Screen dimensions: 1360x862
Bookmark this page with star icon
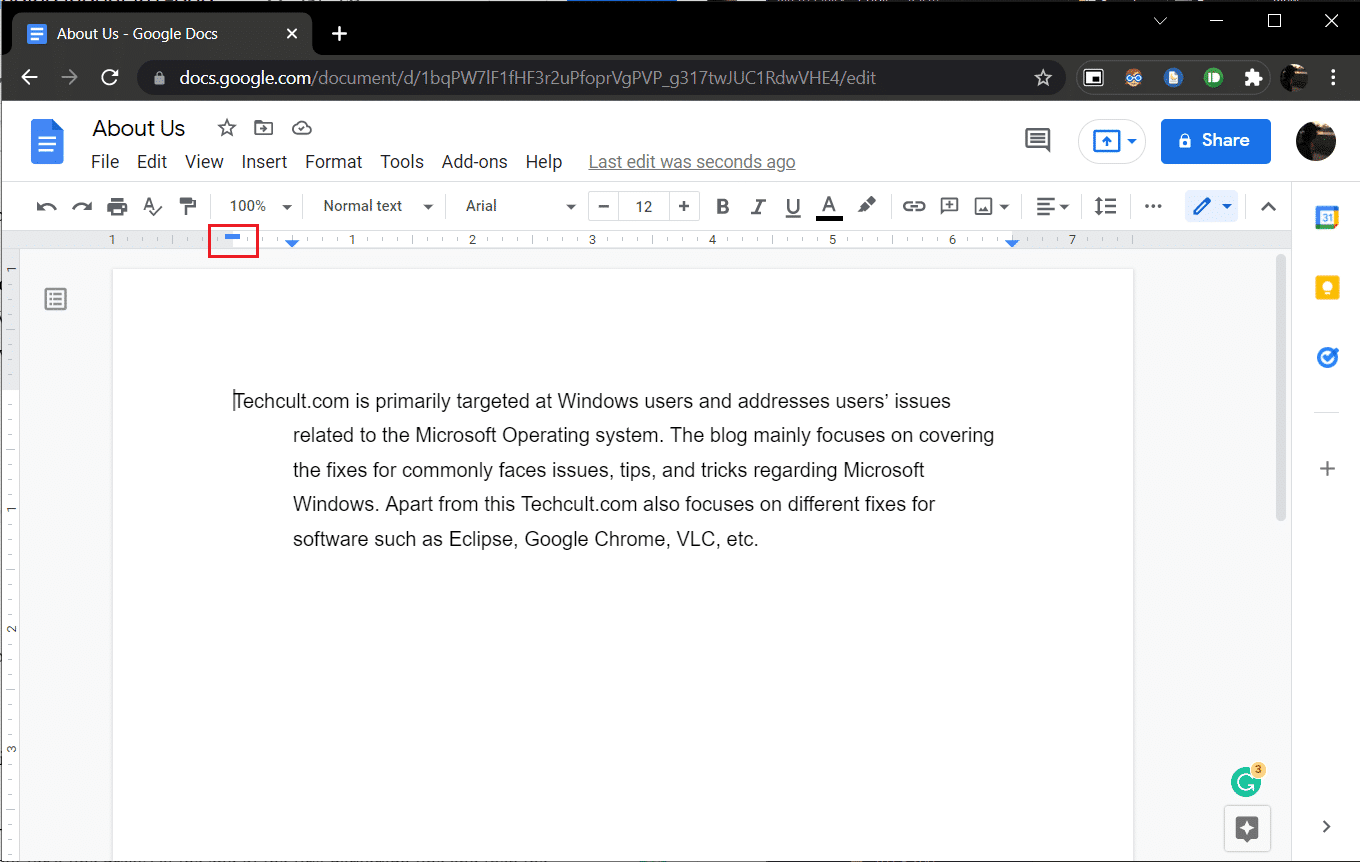point(1043,77)
